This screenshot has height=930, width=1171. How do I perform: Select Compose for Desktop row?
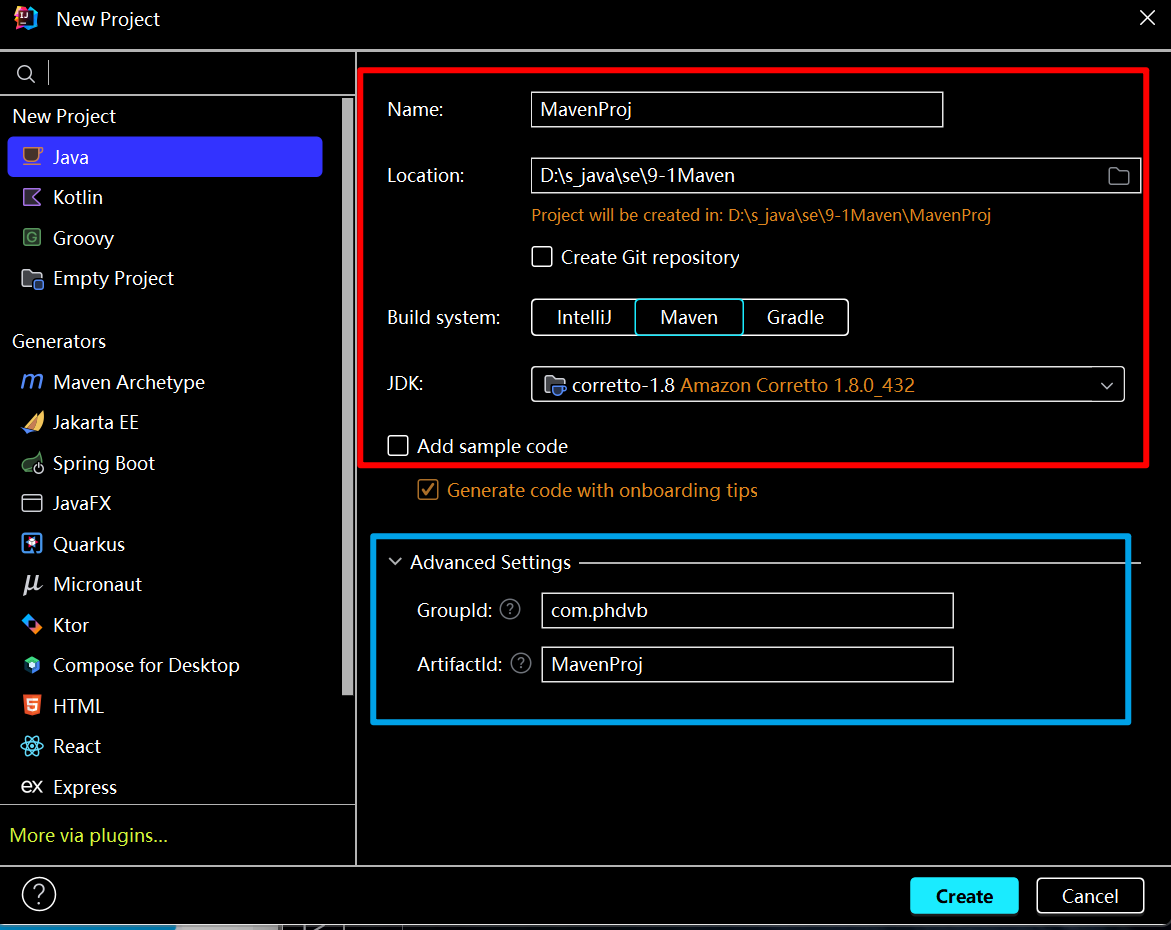(x=165, y=665)
